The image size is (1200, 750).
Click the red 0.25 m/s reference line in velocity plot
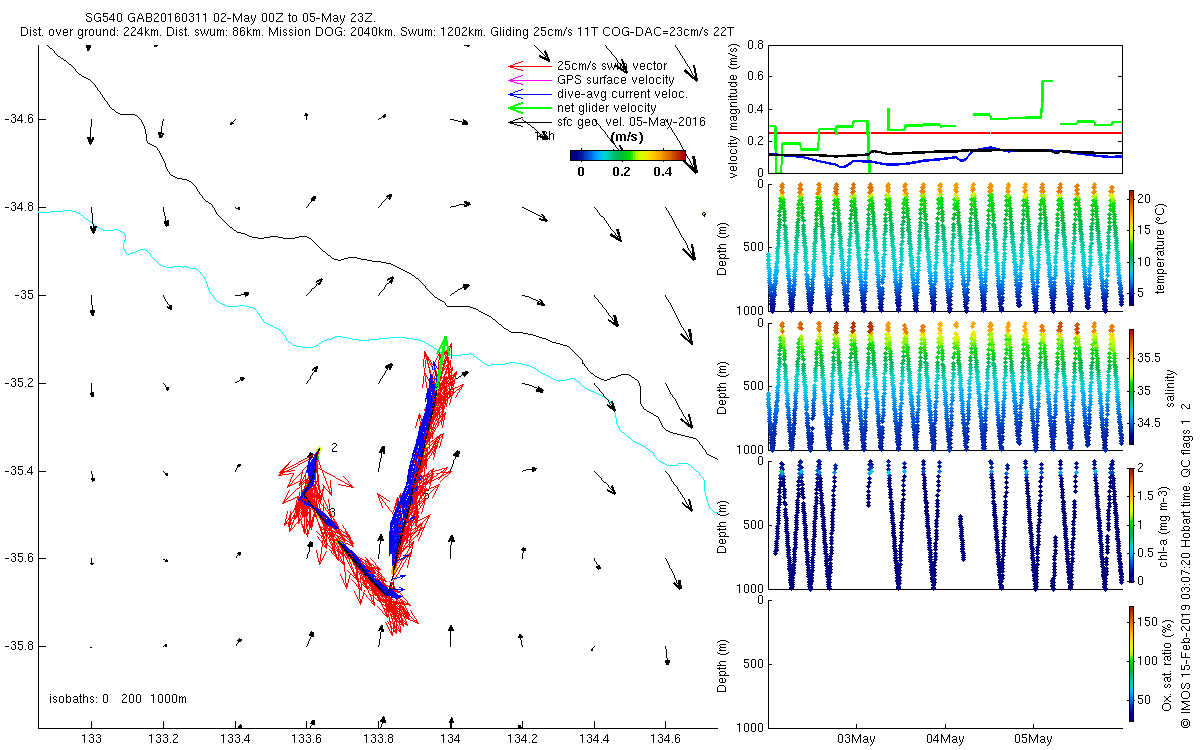coord(945,132)
